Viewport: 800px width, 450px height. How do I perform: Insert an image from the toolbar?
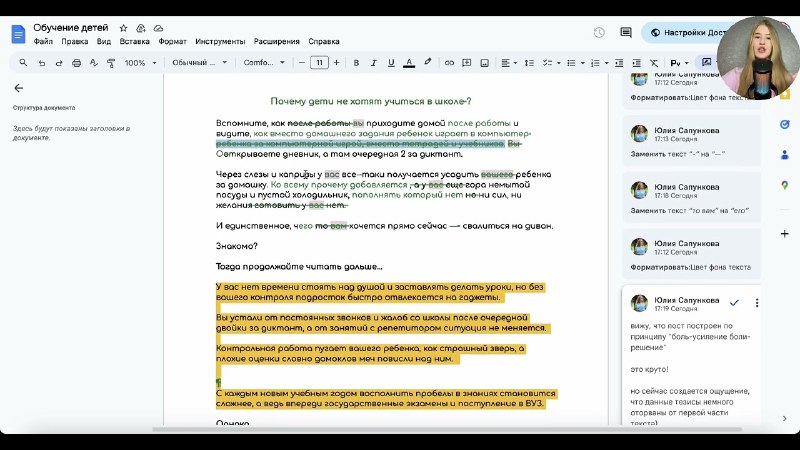[x=484, y=63]
